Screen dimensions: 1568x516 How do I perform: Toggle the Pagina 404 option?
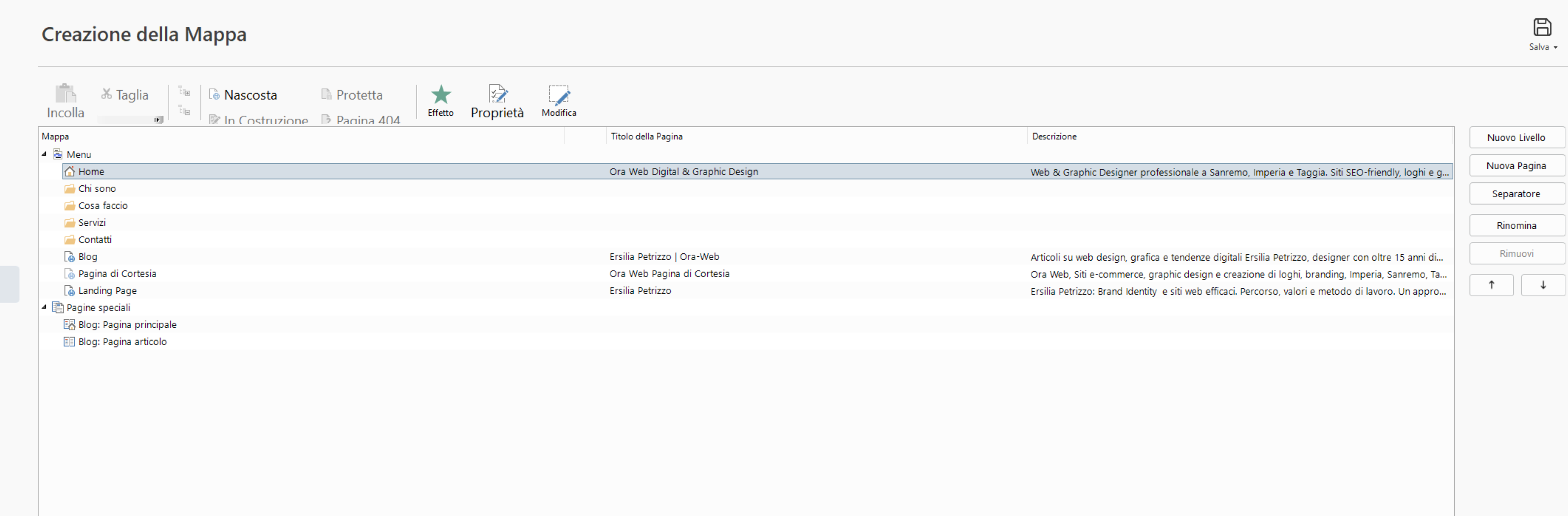[x=360, y=119]
